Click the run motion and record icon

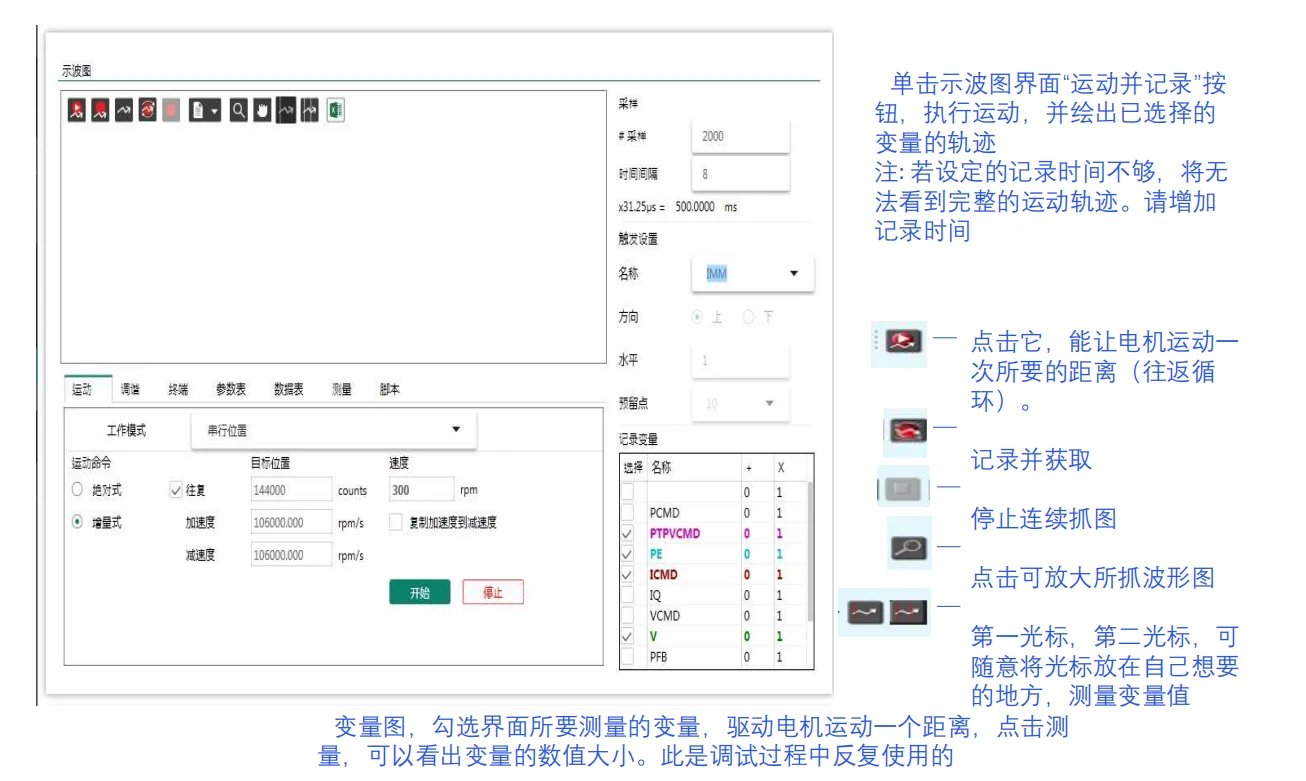tap(78, 110)
